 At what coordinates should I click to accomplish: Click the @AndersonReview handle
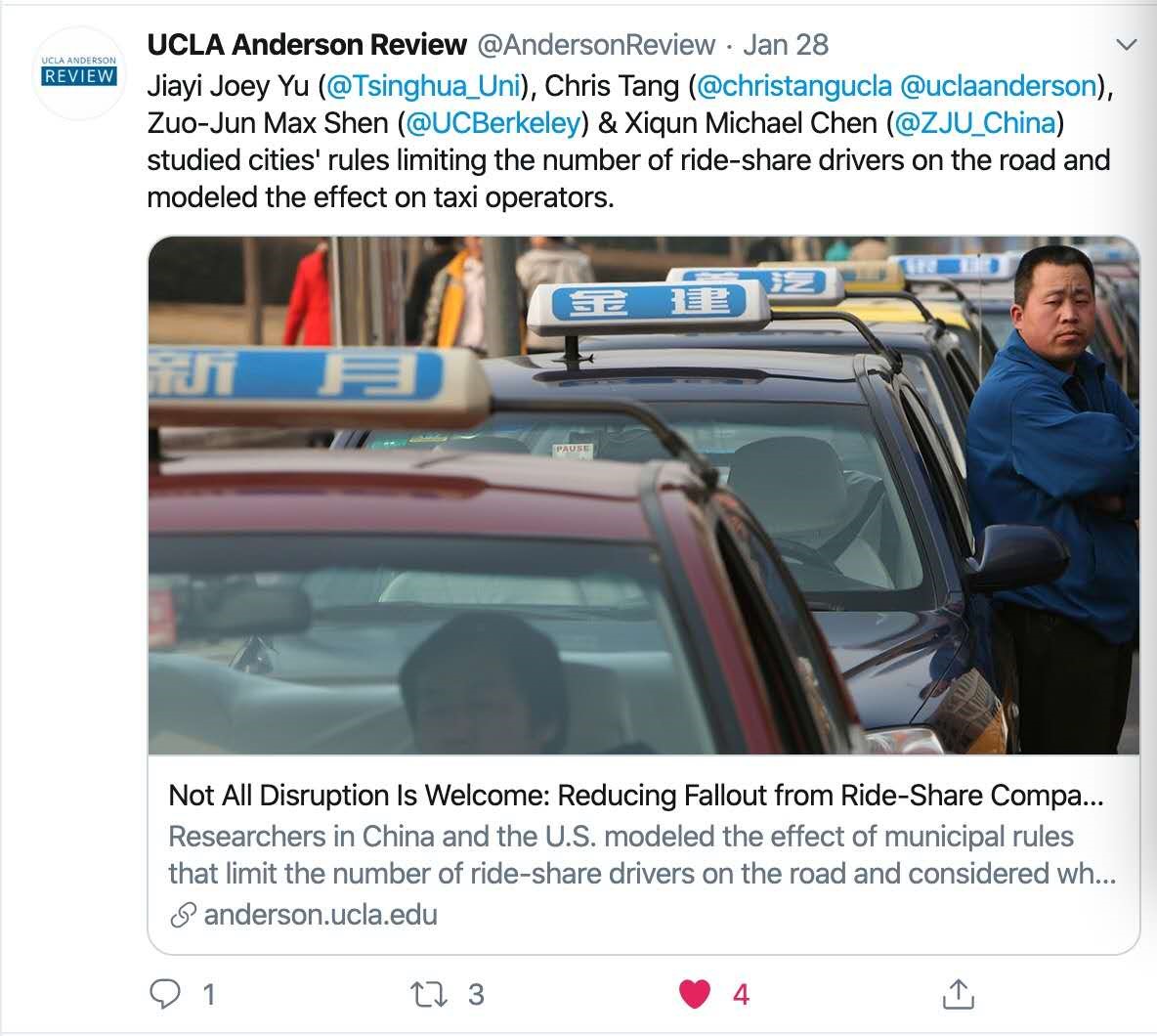pos(596,45)
